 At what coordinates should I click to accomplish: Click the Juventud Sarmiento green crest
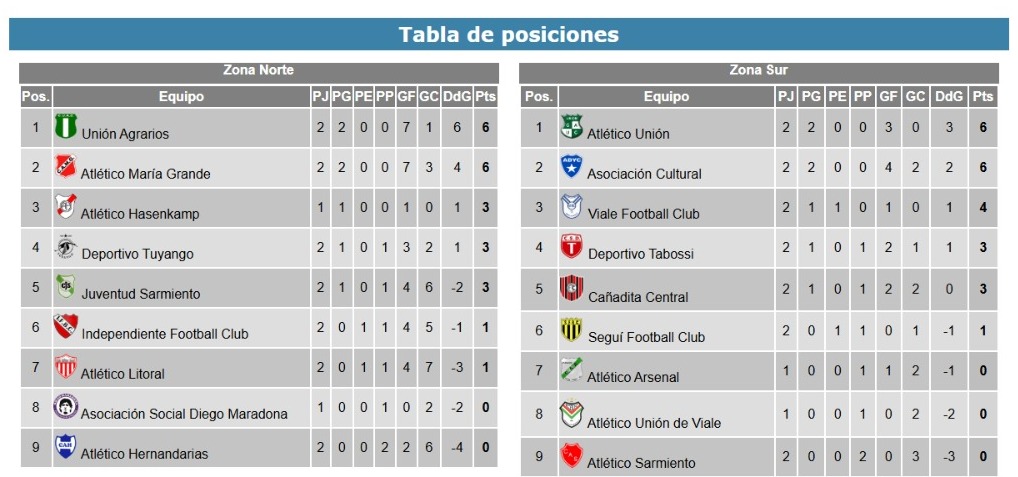point(66,286)
